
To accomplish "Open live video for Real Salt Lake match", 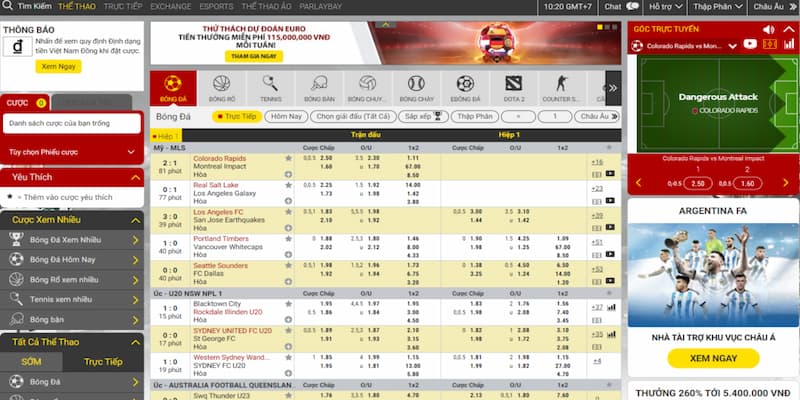I will pyautogui.click(x=610, y=201).
